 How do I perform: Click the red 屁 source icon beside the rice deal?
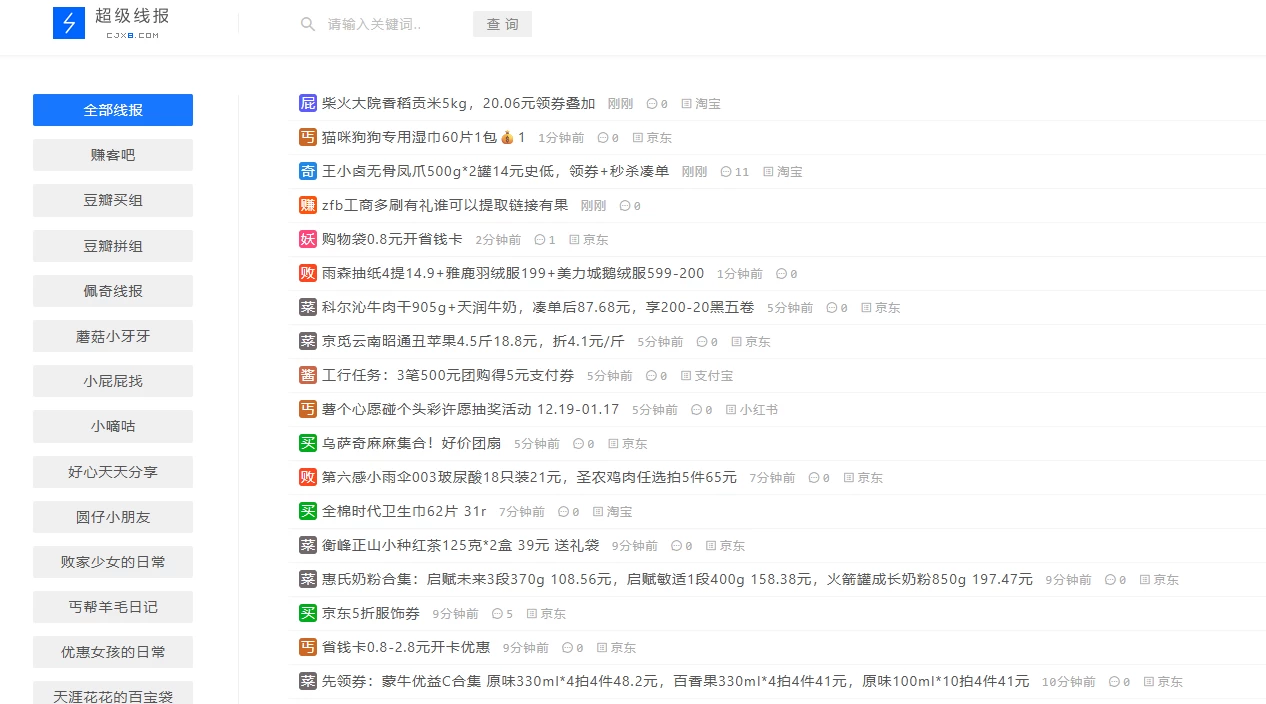coord(307,103)
